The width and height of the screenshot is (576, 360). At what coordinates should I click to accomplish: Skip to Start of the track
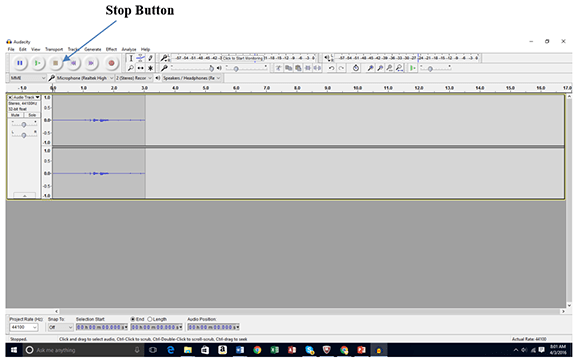[73, 63]
